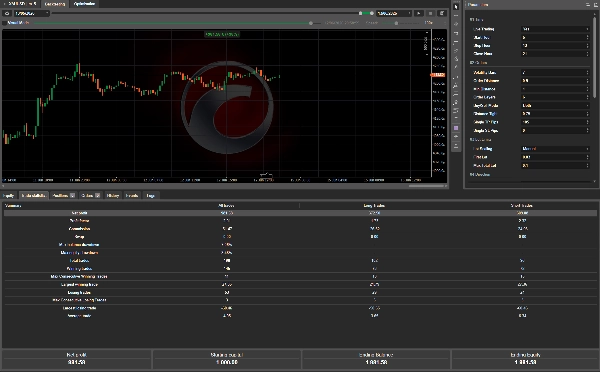Viewport: 600px width, 372px height.
Task: Click the Start Hour stepper arrows
Action: click(587, 38)
